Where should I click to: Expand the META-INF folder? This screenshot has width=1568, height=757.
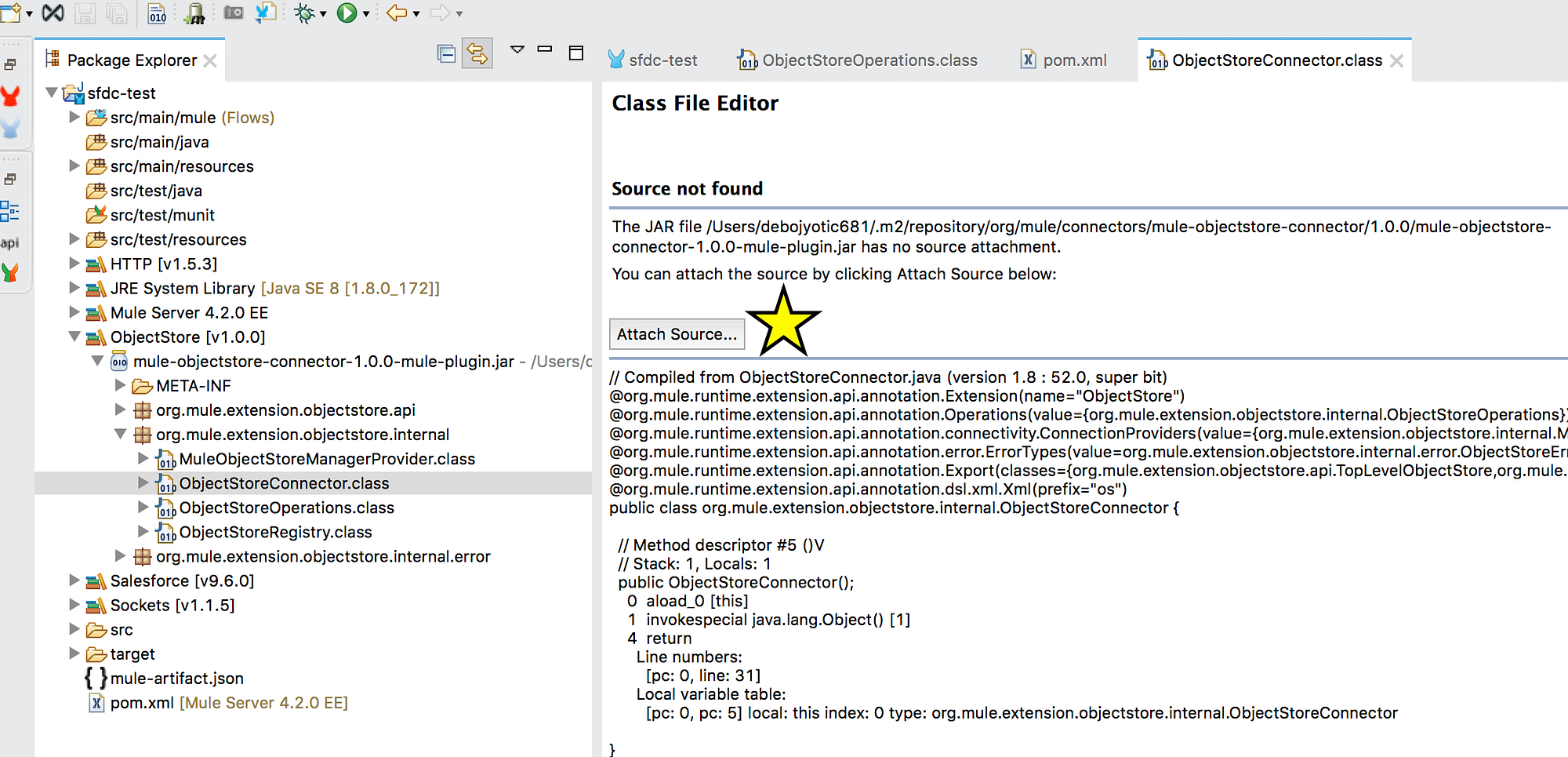(x=119, y=385)
